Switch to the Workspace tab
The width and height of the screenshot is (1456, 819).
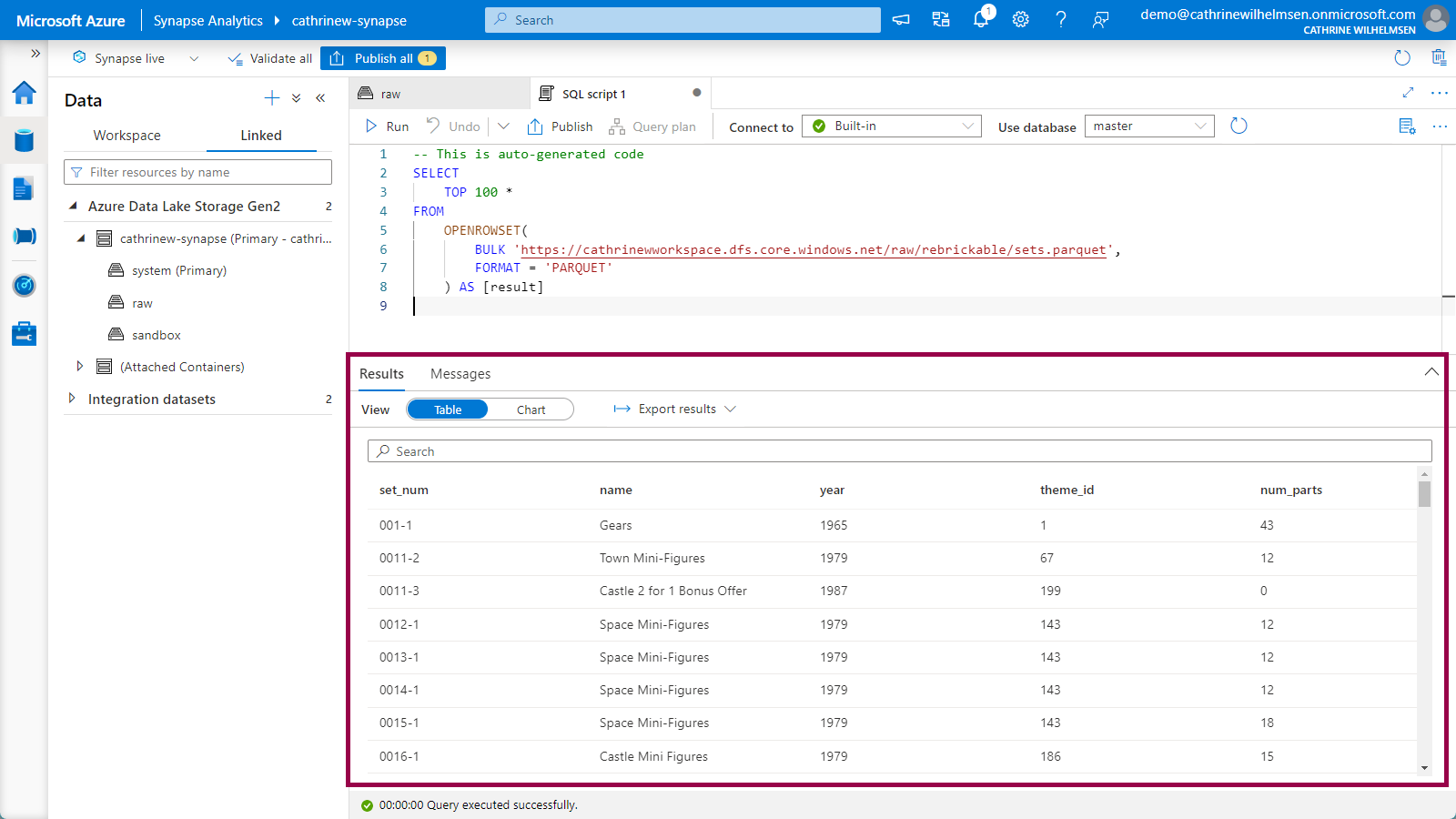tap(126, 136)
